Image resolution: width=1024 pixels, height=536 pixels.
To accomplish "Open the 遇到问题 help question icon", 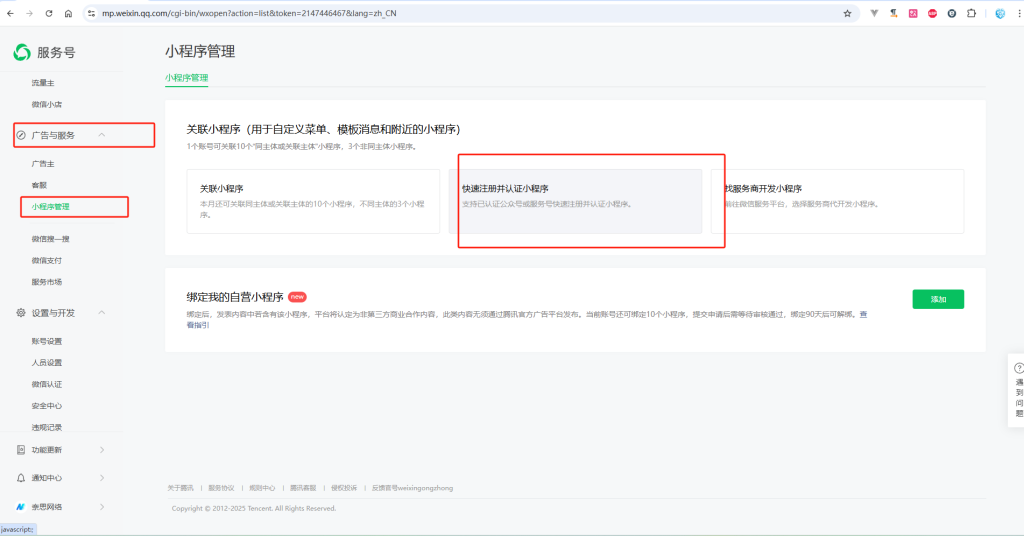I will pos(1019,368).
